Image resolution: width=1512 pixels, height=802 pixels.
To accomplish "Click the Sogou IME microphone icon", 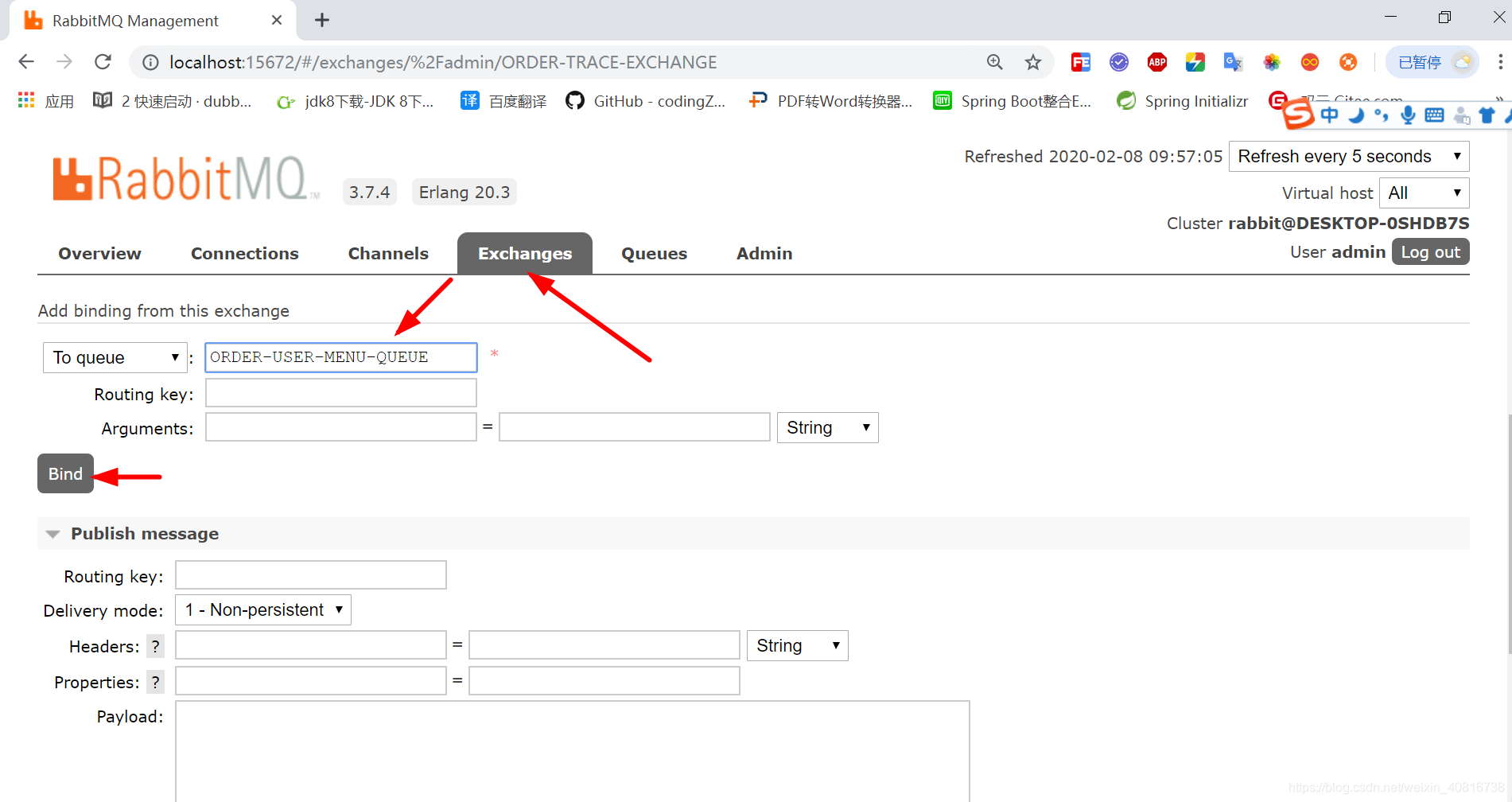I will pos(1408,115).
